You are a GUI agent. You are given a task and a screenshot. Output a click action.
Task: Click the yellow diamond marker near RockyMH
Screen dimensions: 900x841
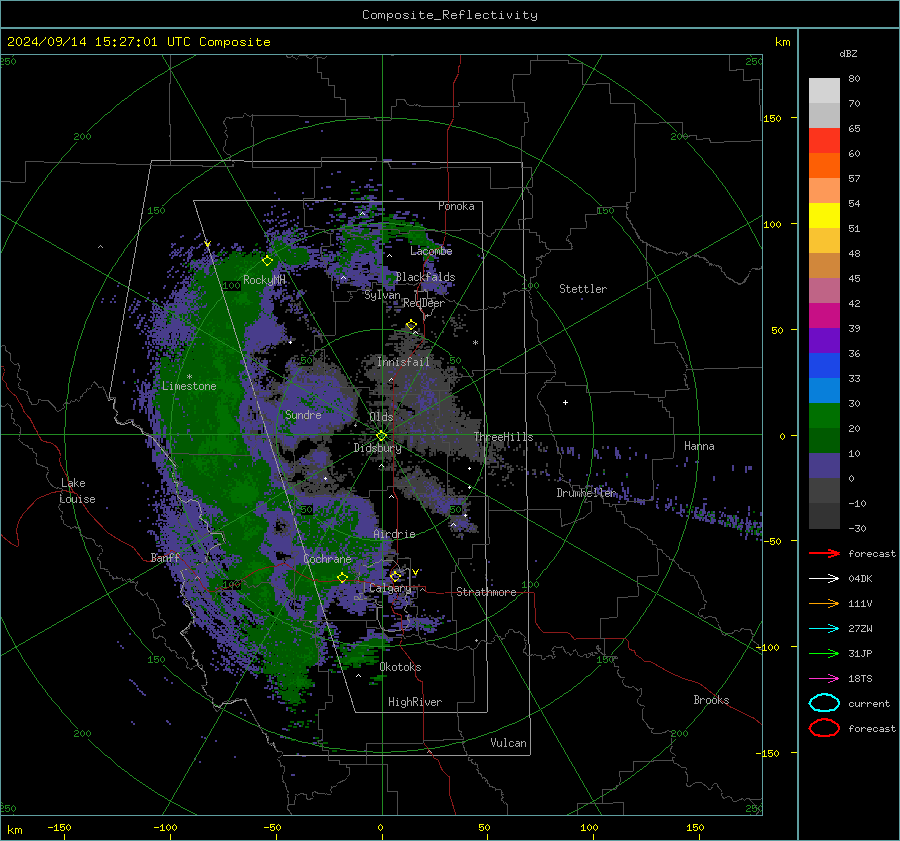267,261
